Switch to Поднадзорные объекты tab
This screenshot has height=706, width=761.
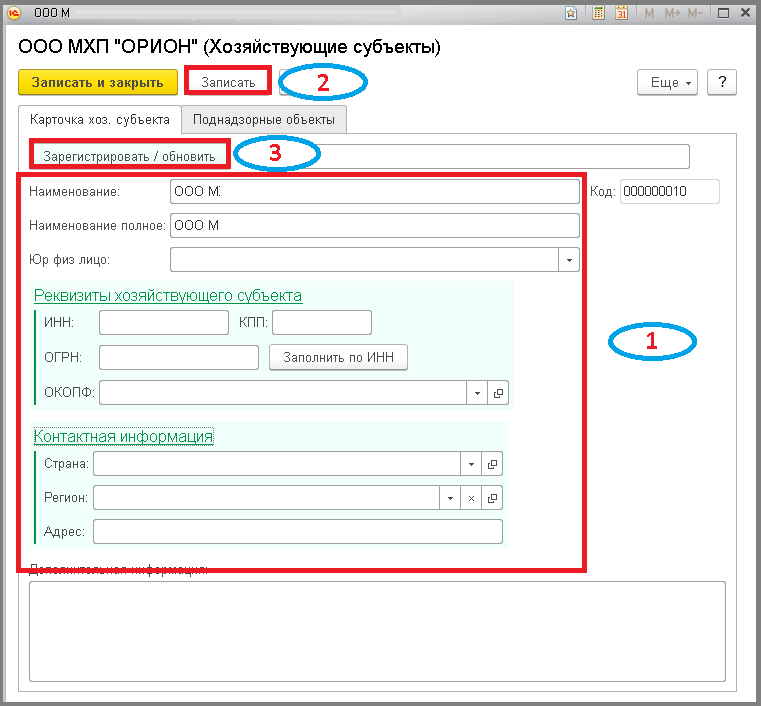264,119
